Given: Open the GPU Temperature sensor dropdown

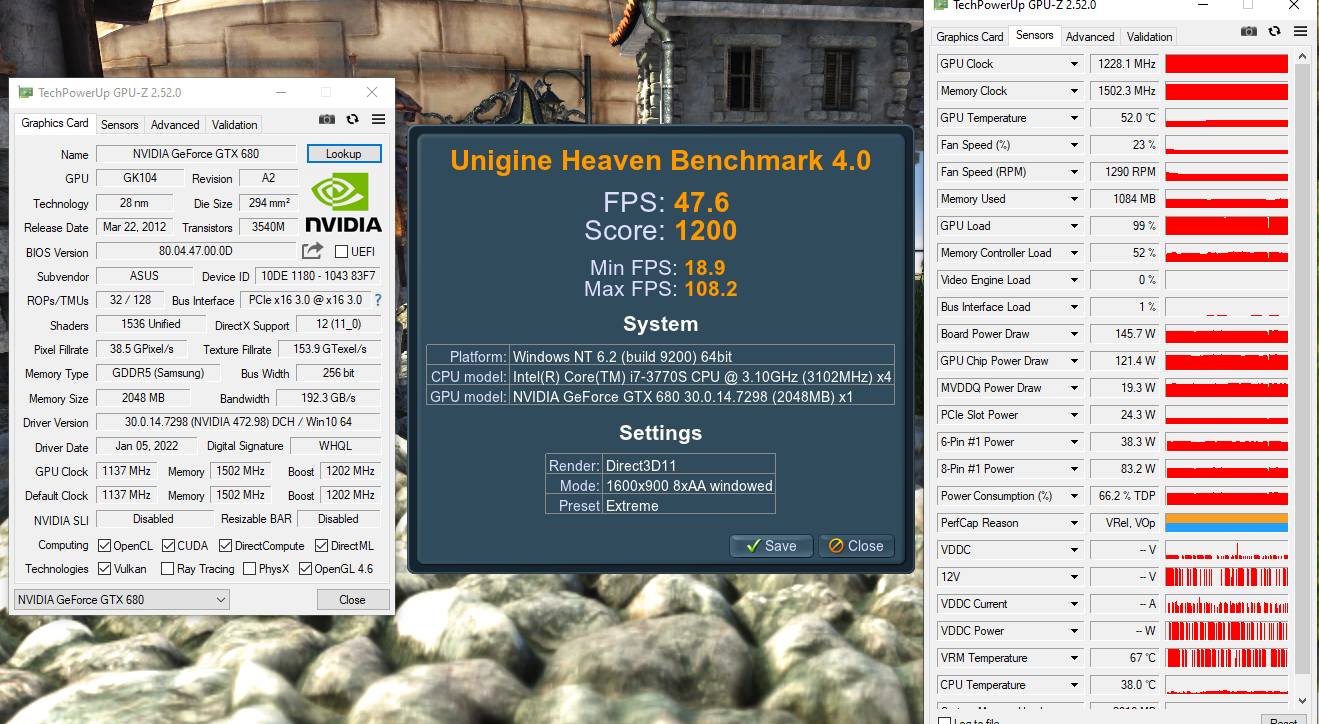Looking at the screenshot, I should click(1075, 118).
